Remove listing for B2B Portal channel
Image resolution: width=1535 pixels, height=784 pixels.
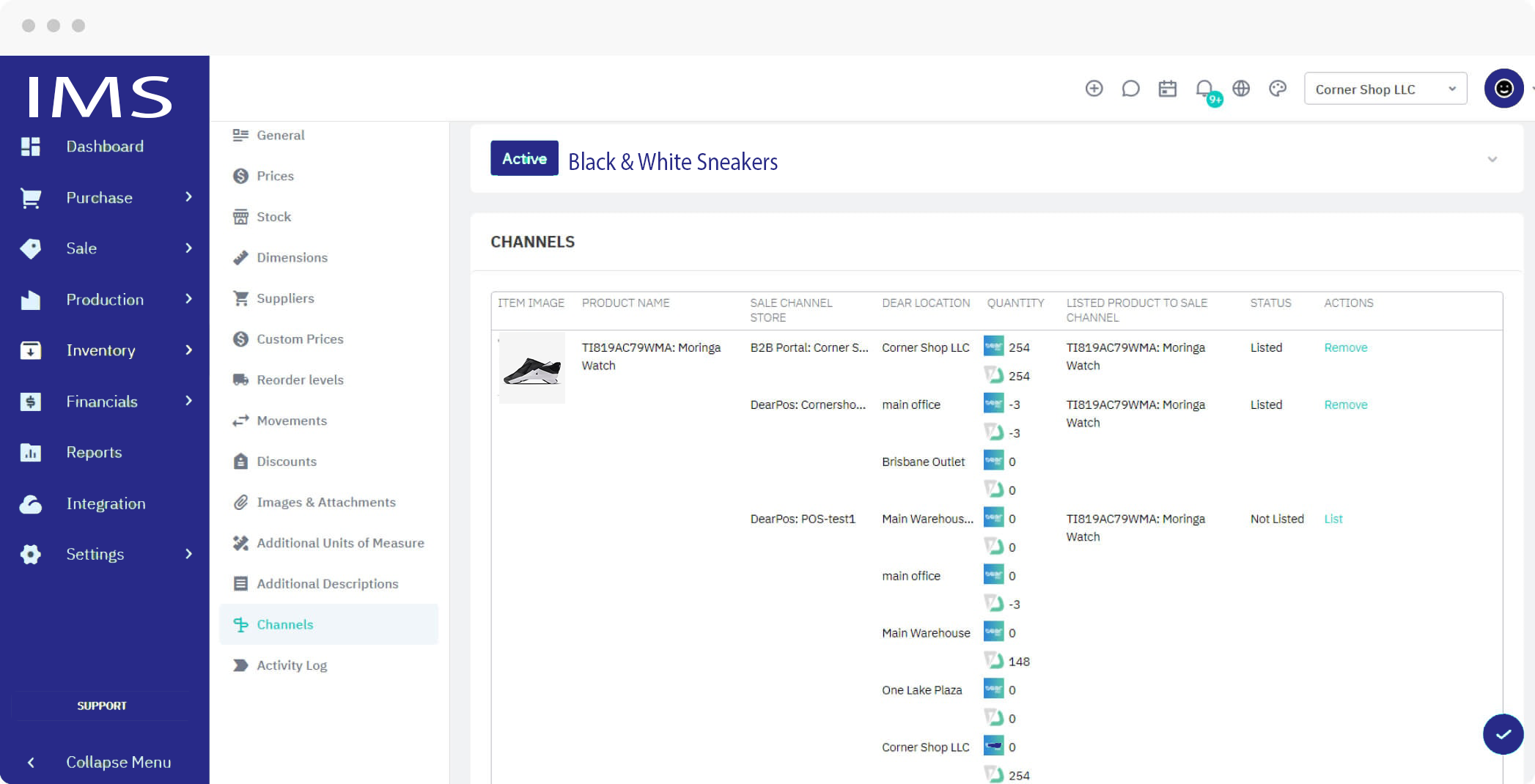(x=1345, y=347)
